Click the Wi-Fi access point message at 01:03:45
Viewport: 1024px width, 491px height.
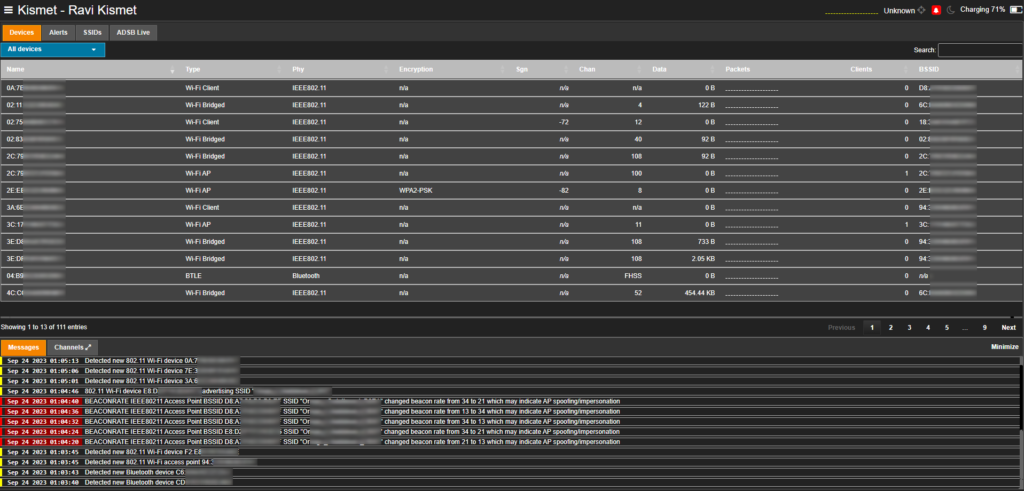click(x=510, y=462)
